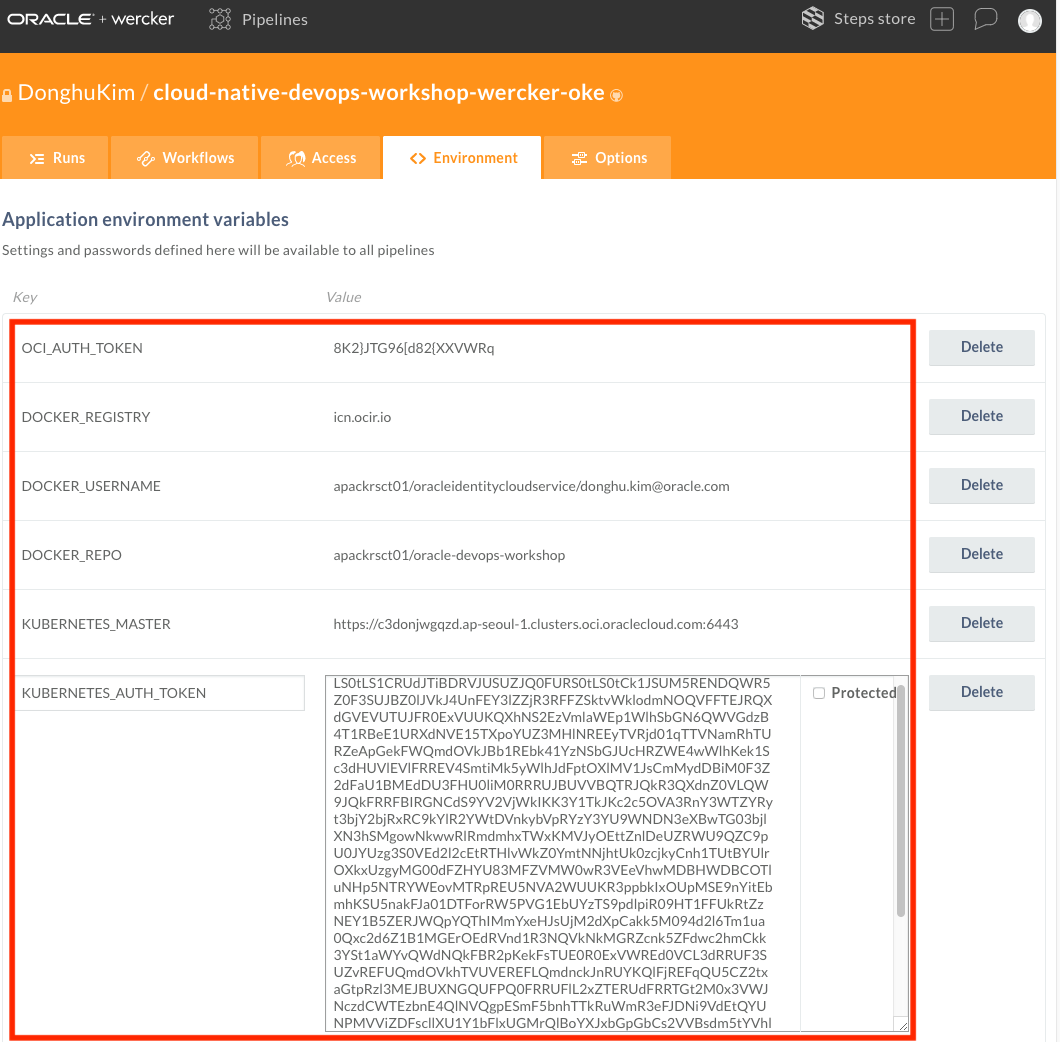Click the Application environment variables heading
Screen dimensions: 1060x1042
point(145,220)
